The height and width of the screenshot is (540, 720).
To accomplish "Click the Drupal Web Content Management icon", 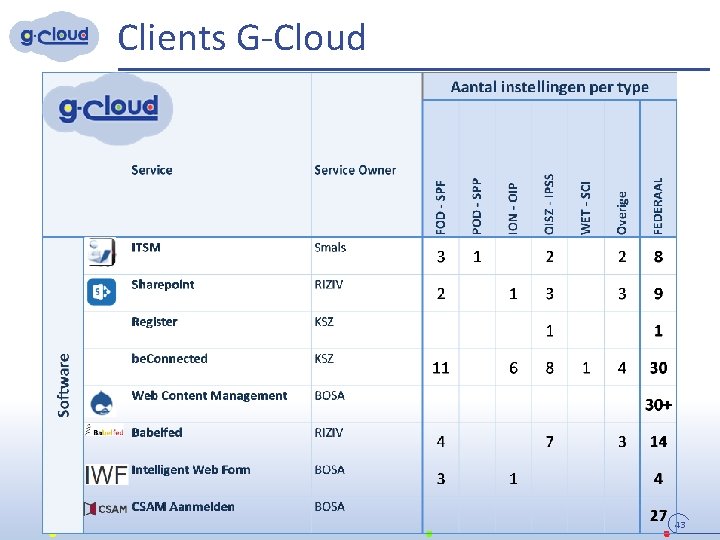I will pyautogui.click(x=101, y=403).
